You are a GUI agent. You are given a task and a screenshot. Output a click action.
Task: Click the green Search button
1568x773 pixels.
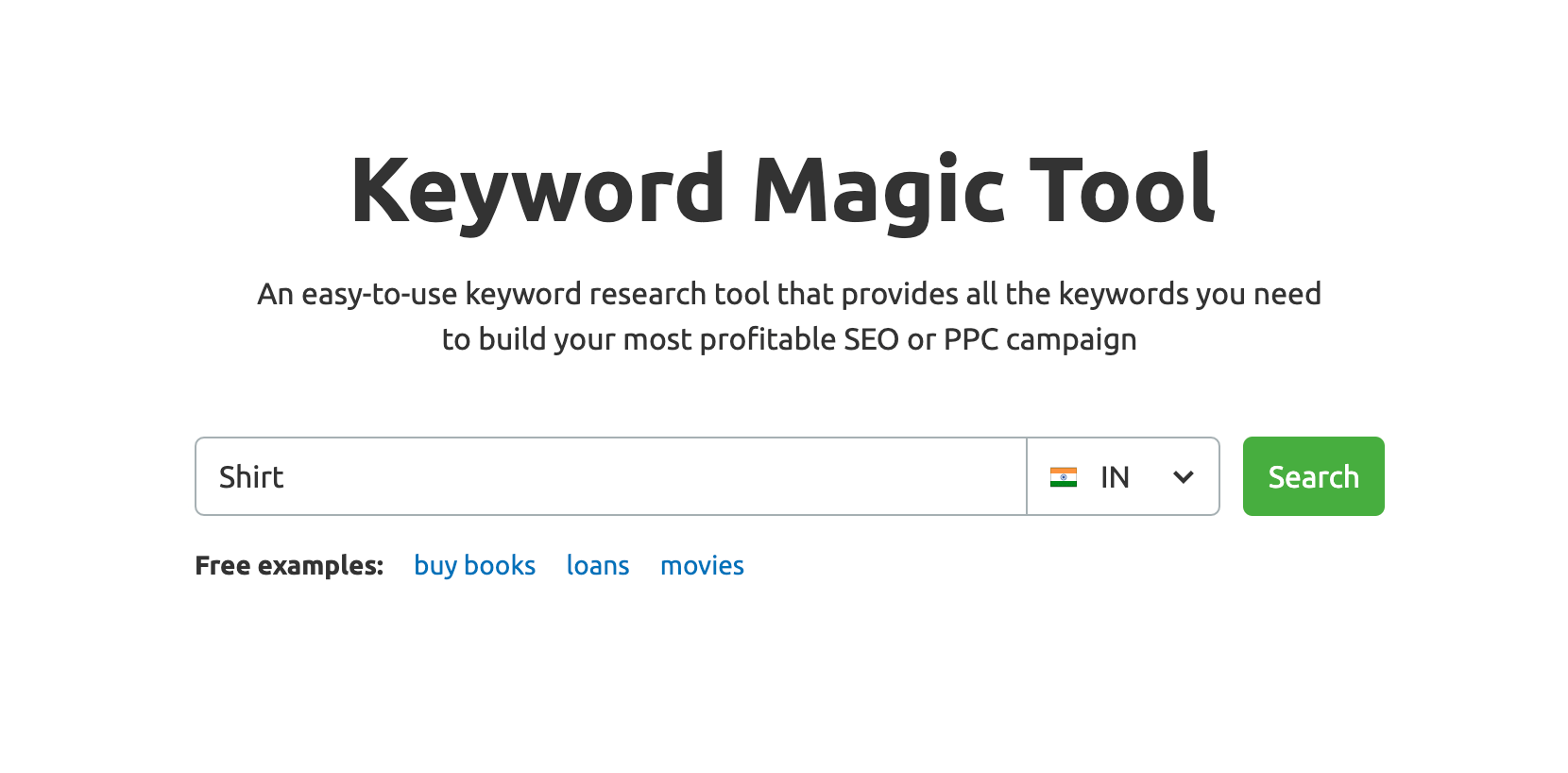coord(1313,476)
